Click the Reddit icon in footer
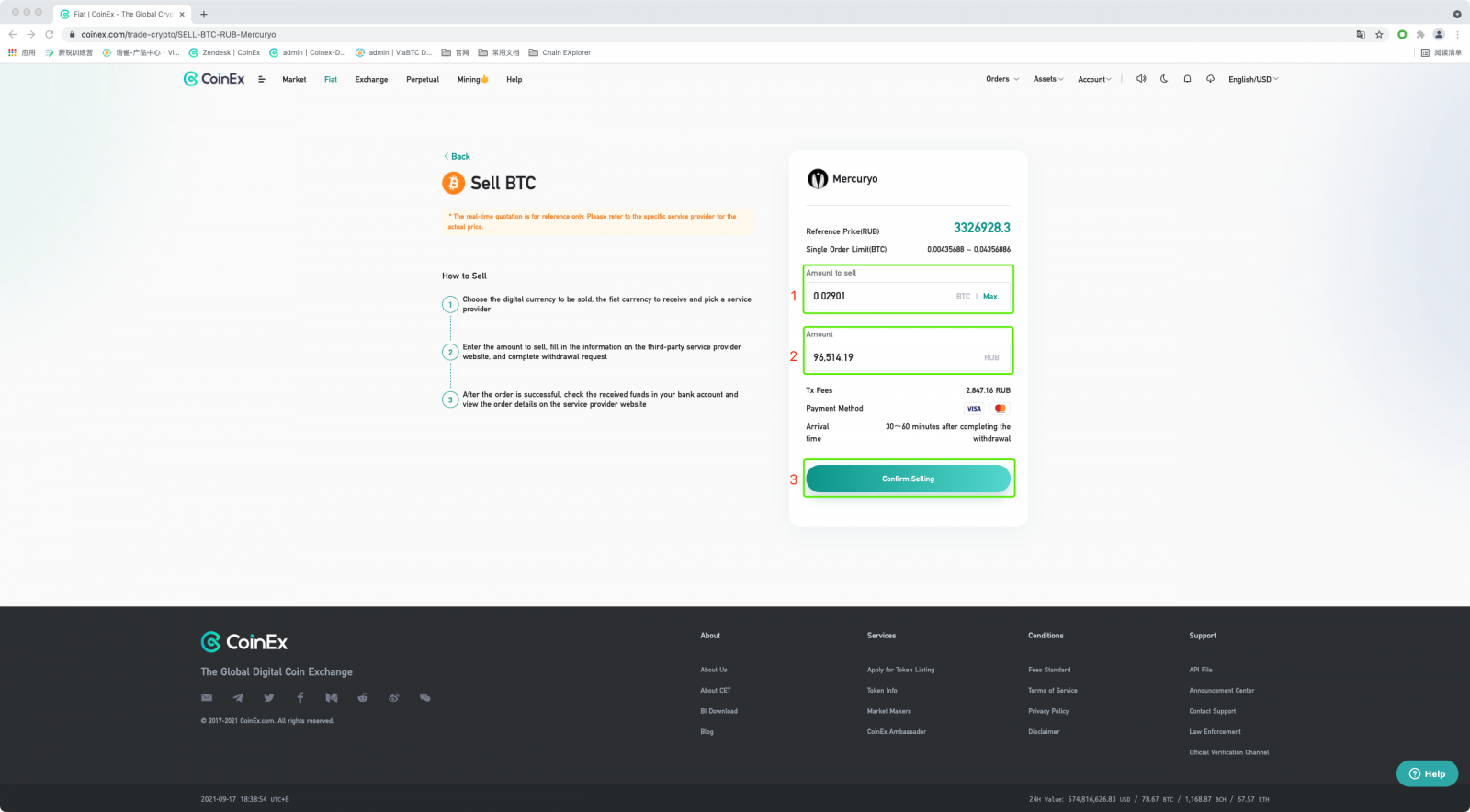This screenshot has width=1470, height=812. click(363, 698)
